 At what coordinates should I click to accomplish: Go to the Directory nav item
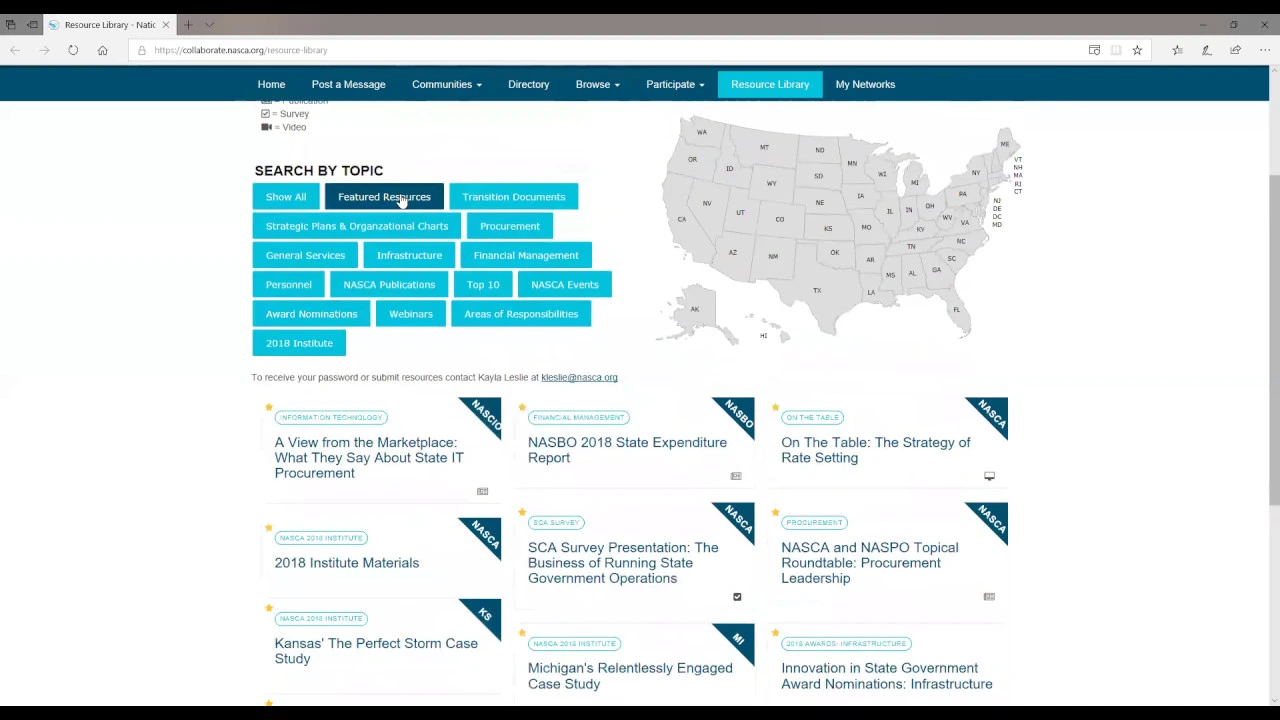[x=528, y=84]
